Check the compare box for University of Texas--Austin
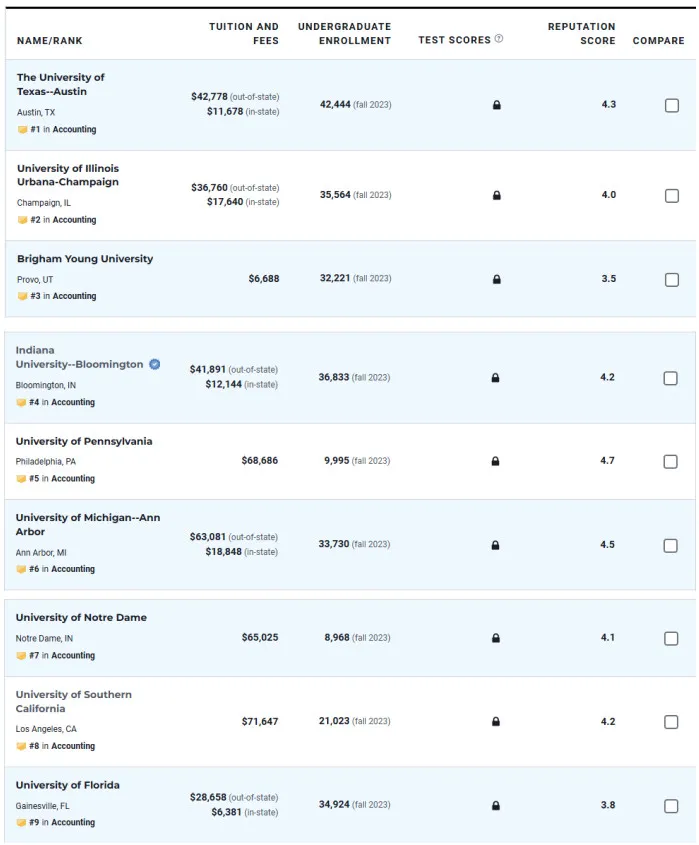699x845 pixels. [x=671, y=105]
